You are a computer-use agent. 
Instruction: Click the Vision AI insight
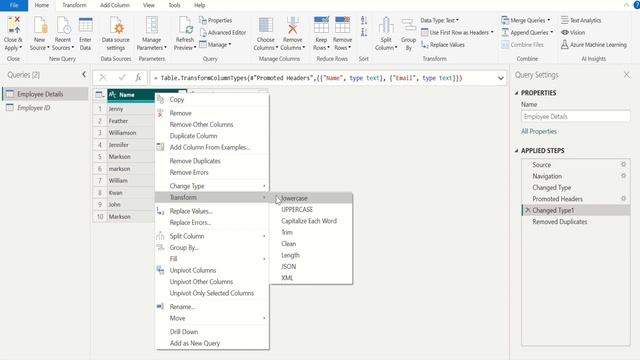coord(573,32)
